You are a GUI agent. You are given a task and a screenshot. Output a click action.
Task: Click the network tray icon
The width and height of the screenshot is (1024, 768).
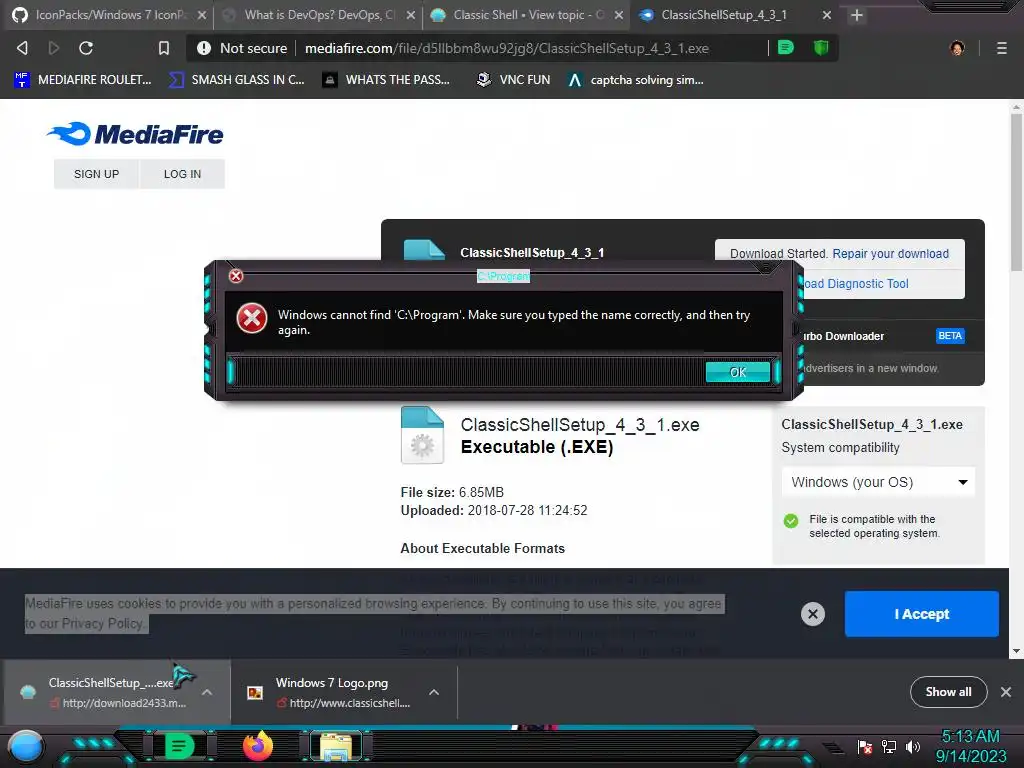pos(889,746)
